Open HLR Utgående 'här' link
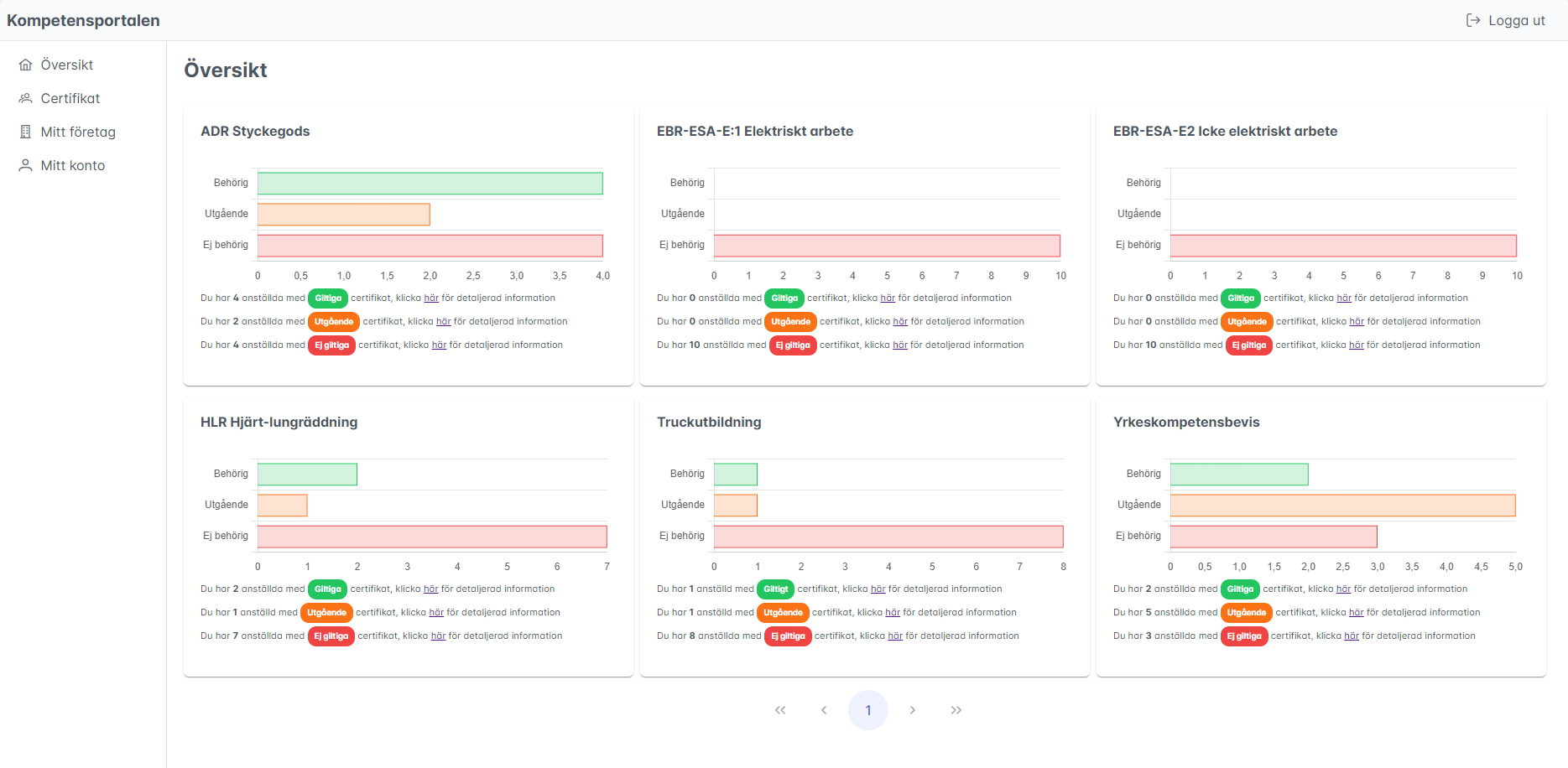This screenshot has height=768, width=1568. coord(436,612)
